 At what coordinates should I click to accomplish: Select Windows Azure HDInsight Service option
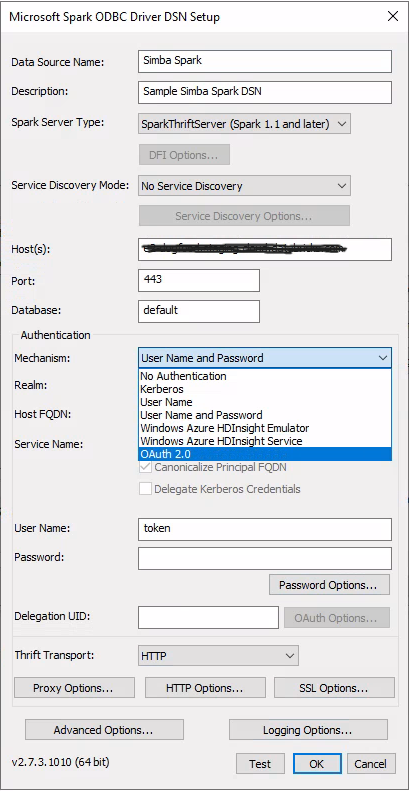265,441
